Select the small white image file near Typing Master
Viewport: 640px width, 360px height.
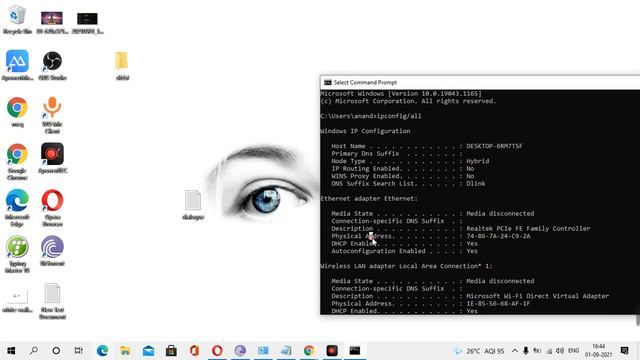point(17,300)
